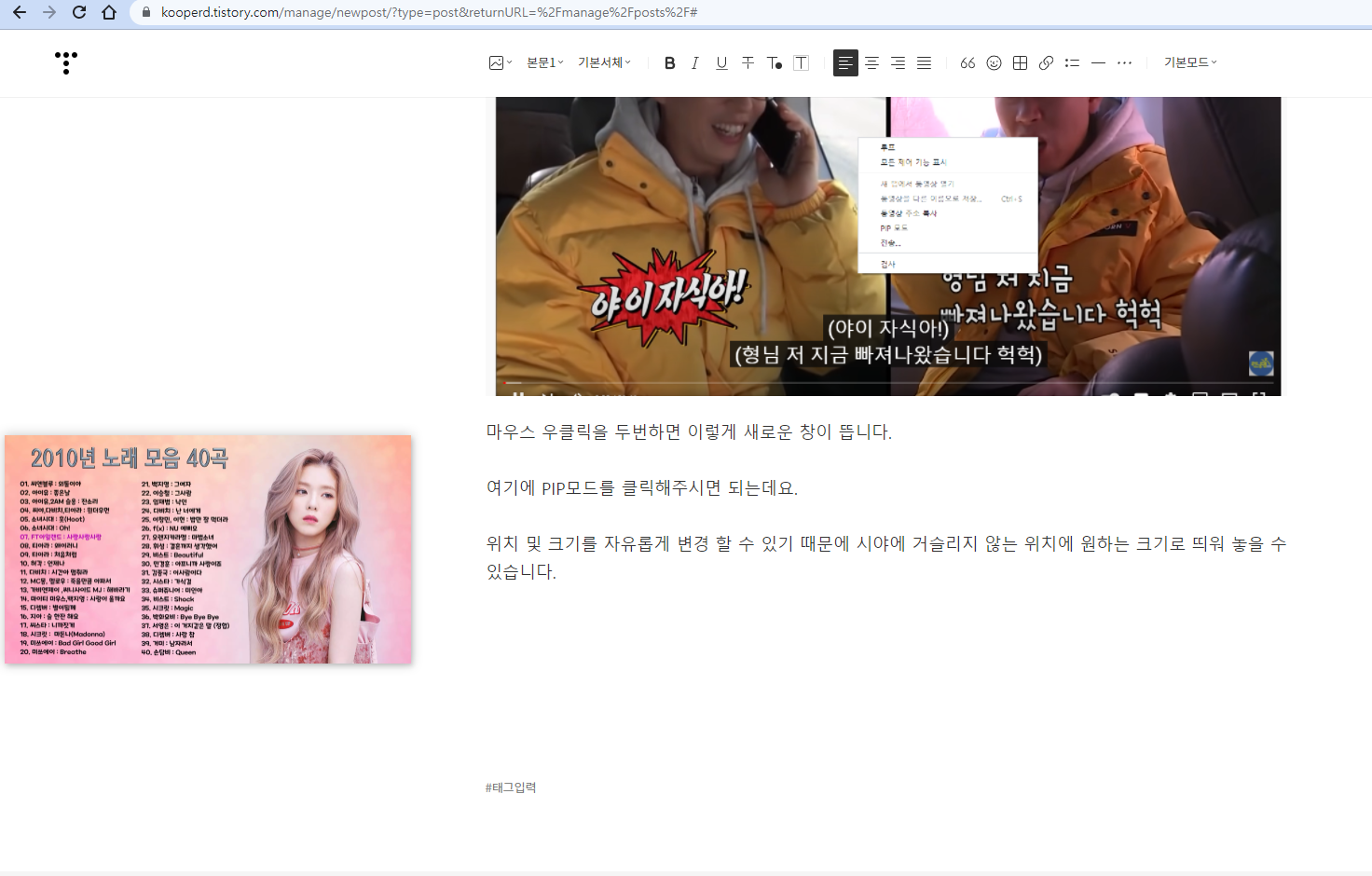Open the 기본서체 font dropdown
The image size is (1372, 876).
(x=604, y=62)
